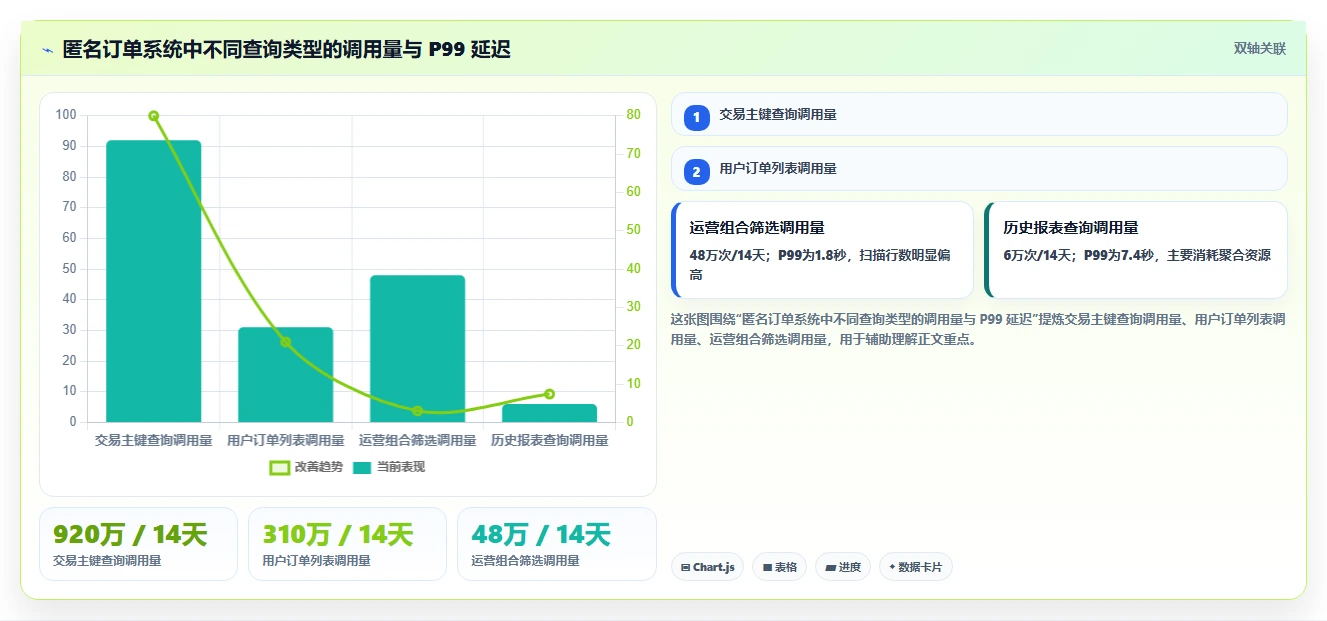Click the description paragraph starting 这张图围绕

pyautogui.click(x=978, y=329)
